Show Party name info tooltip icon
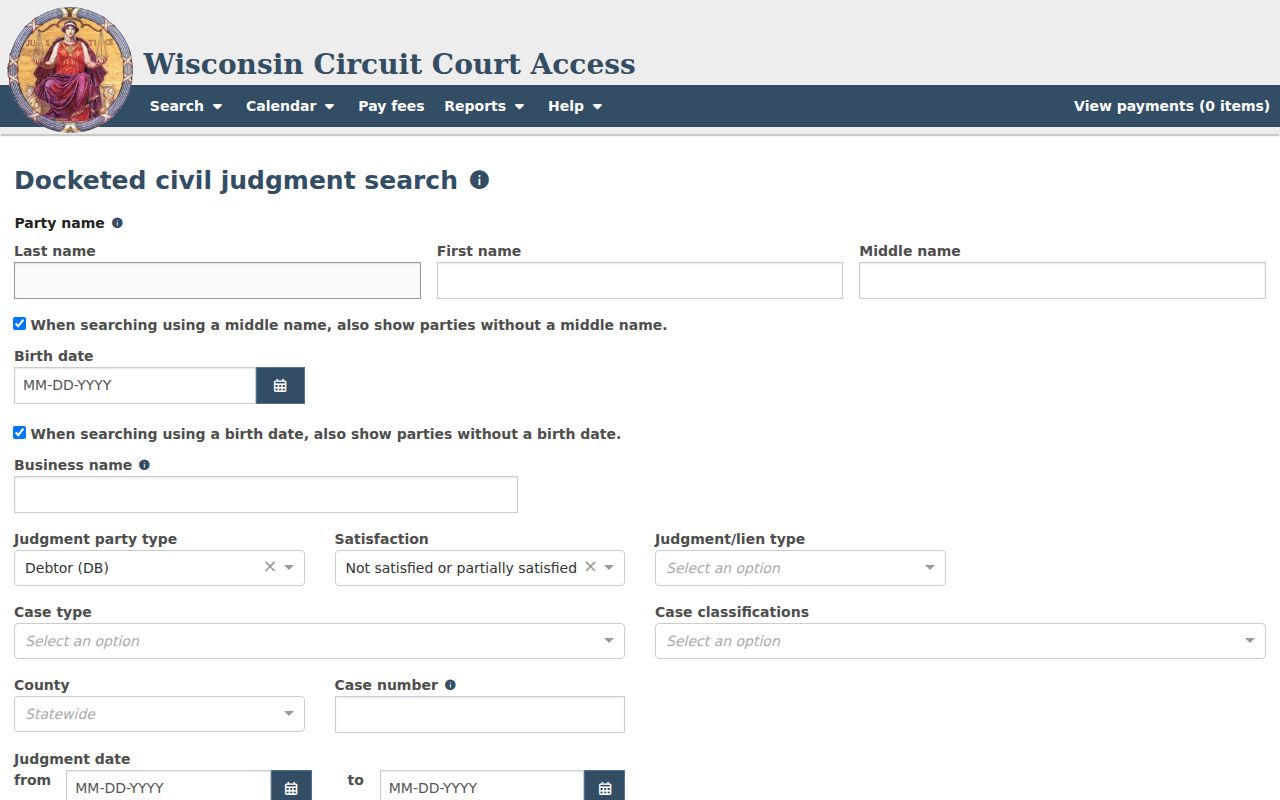This screenshot has height=800, width=1280. click(117, 223)
